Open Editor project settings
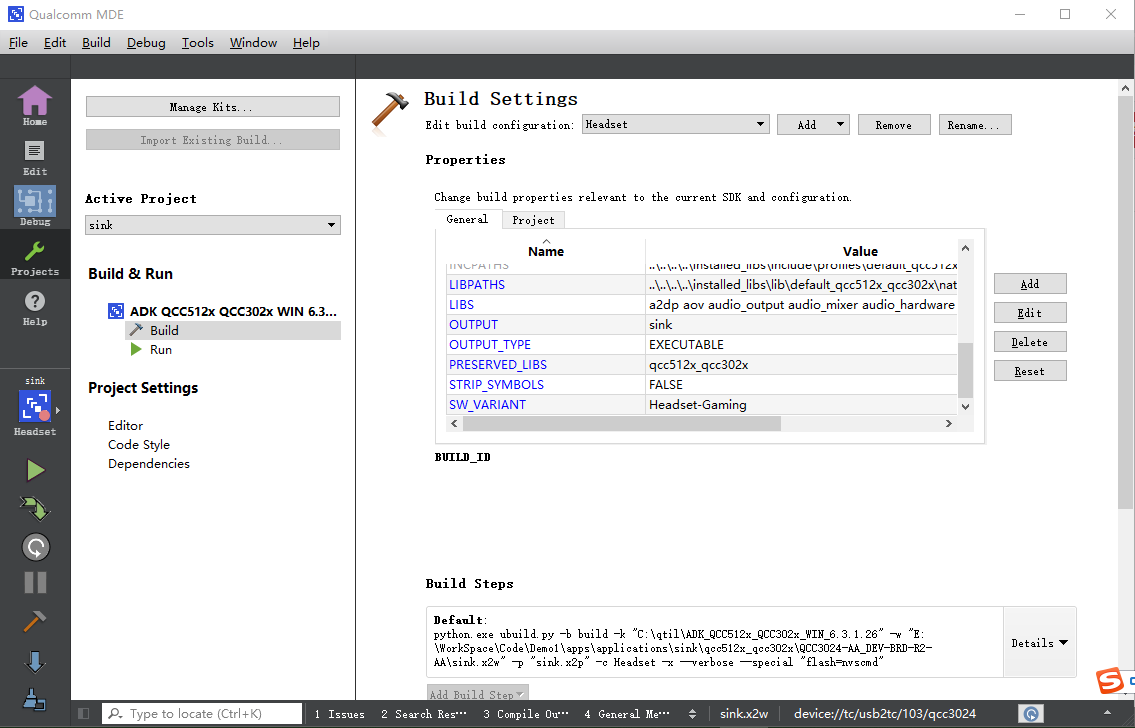Viewport: 1135px width, 728px height. pyautogui.click(x=125, y=426)
